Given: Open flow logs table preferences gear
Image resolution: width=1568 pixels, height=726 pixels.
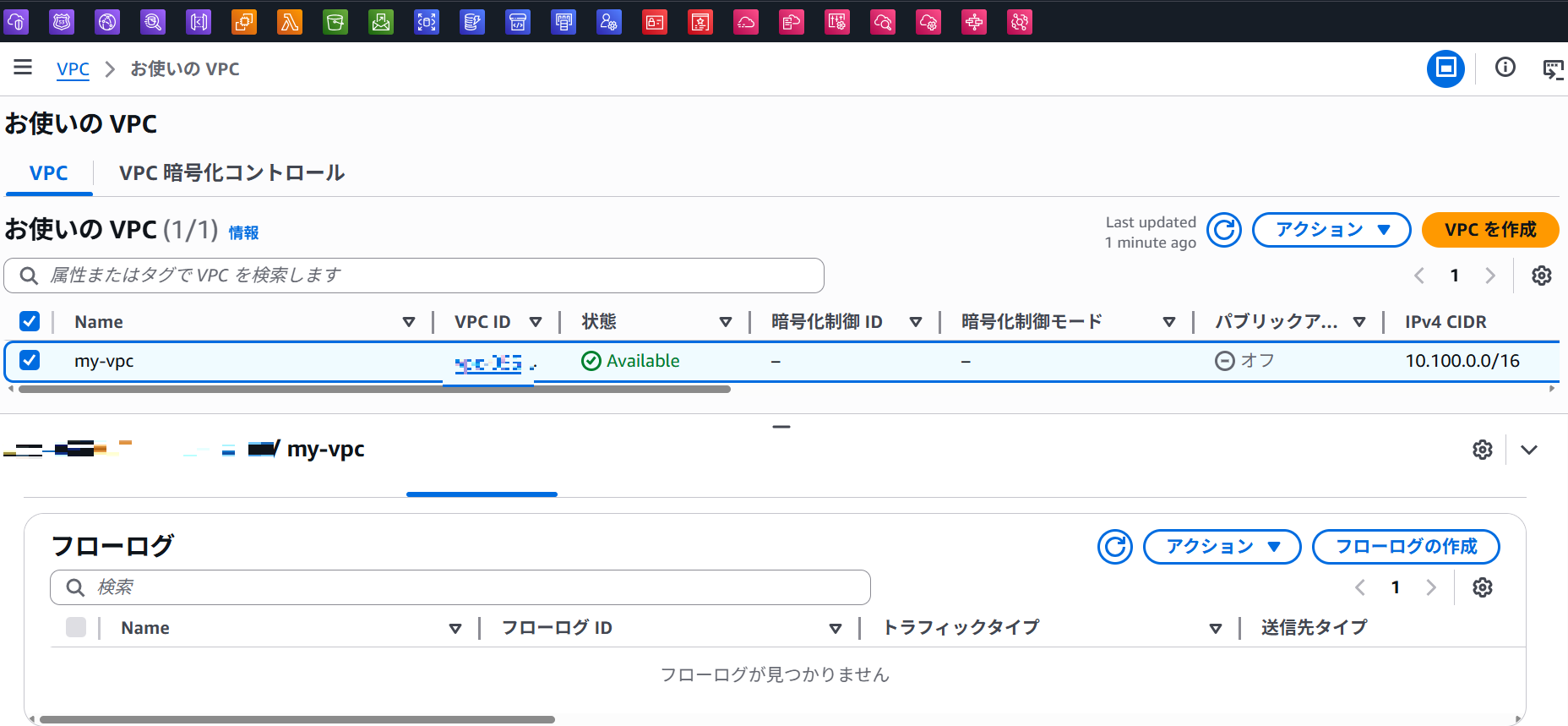Looking at the screenshot, I should click(1483, 587).
